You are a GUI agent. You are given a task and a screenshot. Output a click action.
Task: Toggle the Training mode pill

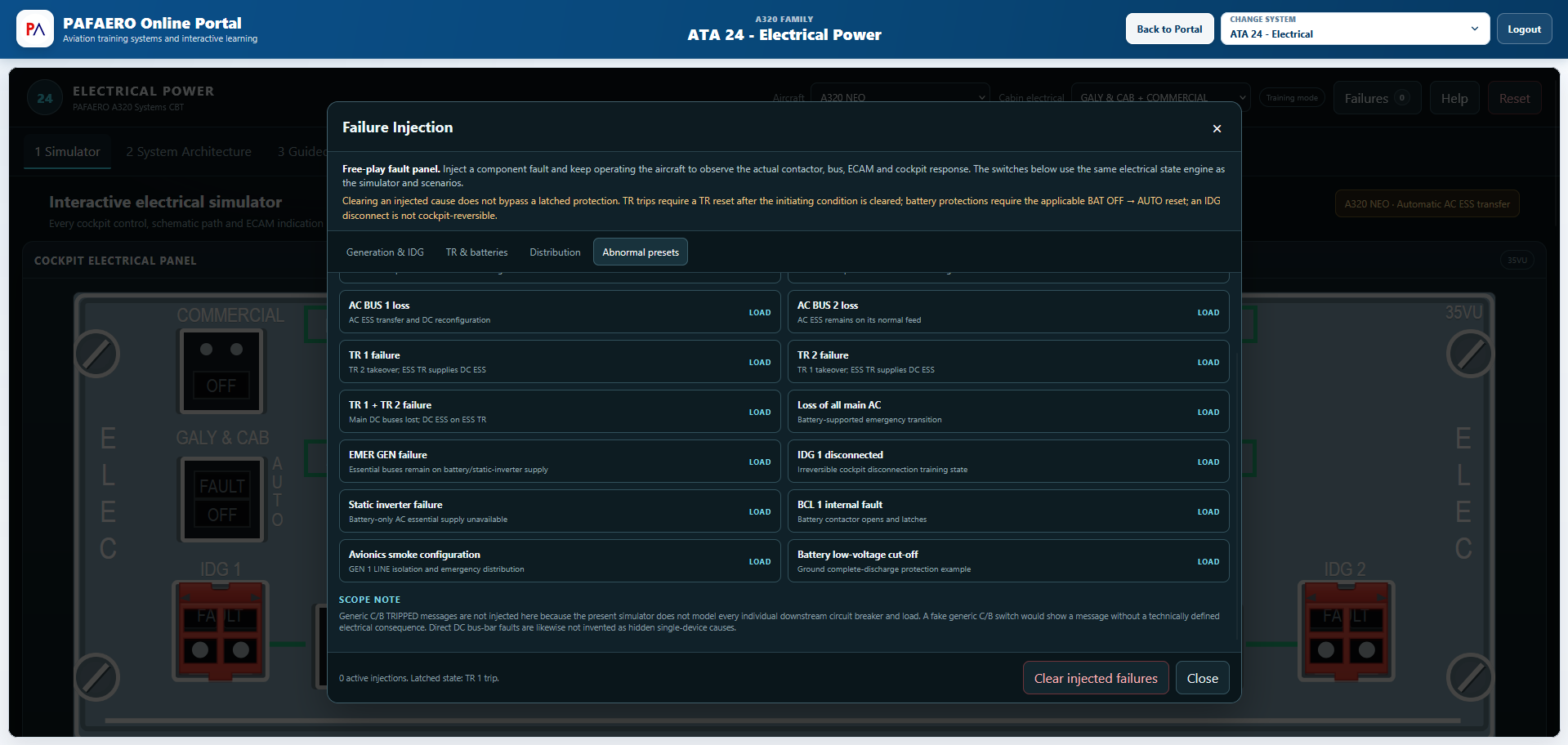tap(1292, 98)
